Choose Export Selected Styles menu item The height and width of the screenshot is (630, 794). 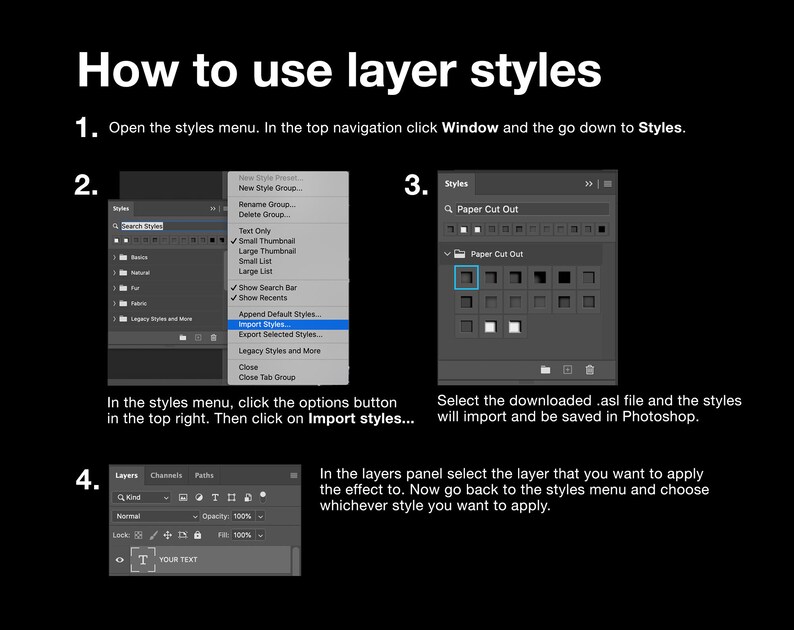point(281,335)
